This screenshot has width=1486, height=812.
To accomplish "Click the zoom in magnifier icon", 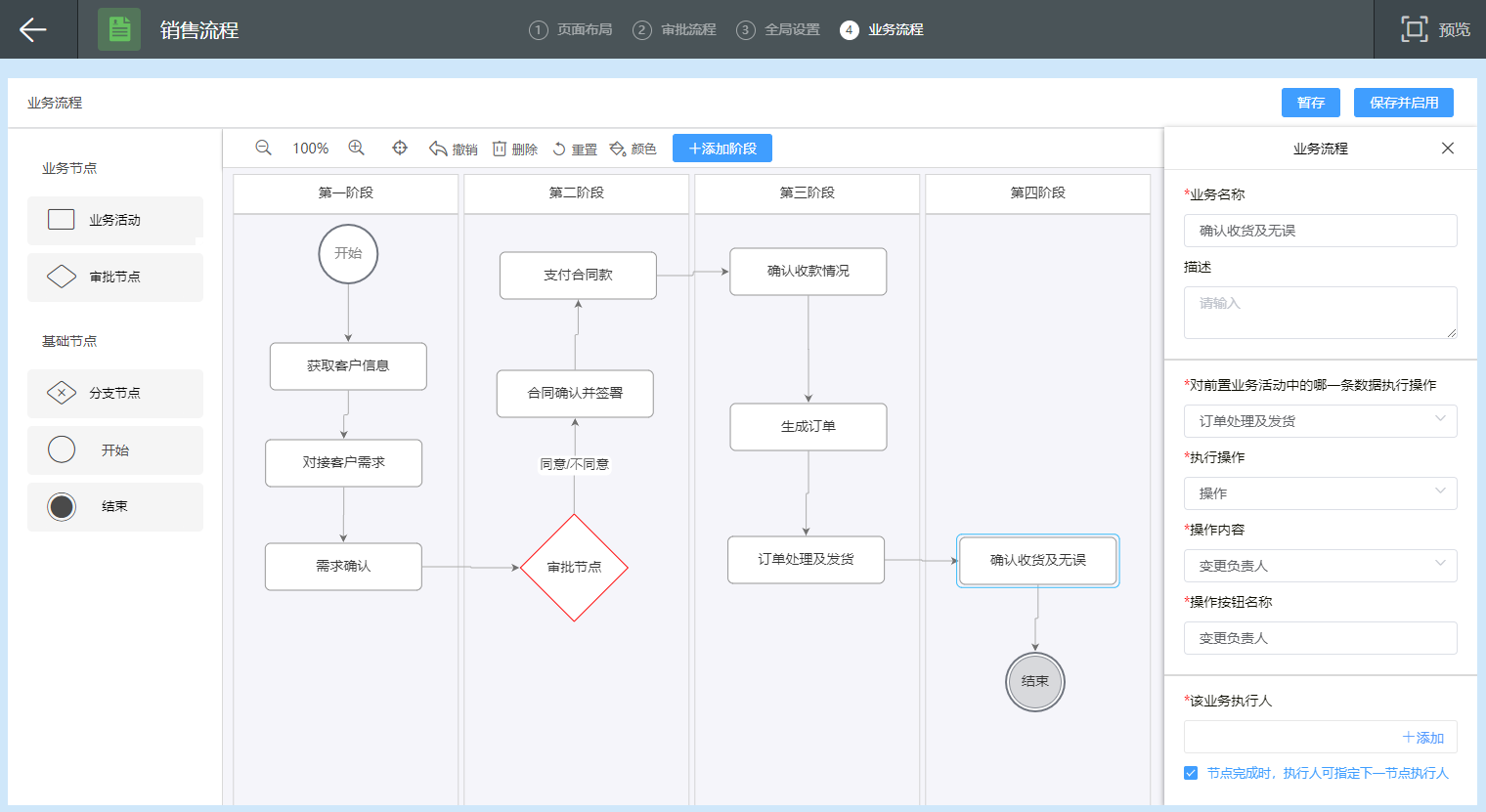I will (x=356, y=148).
